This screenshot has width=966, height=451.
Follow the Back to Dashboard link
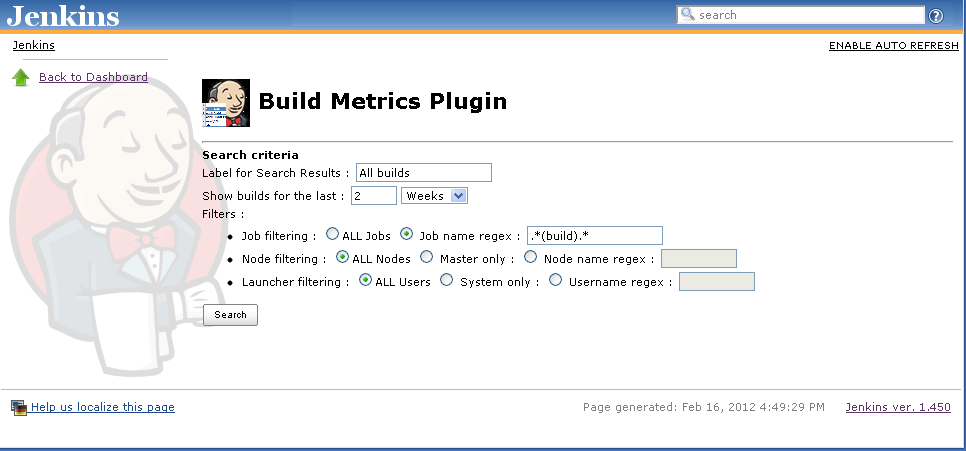(x=94, y=77)
